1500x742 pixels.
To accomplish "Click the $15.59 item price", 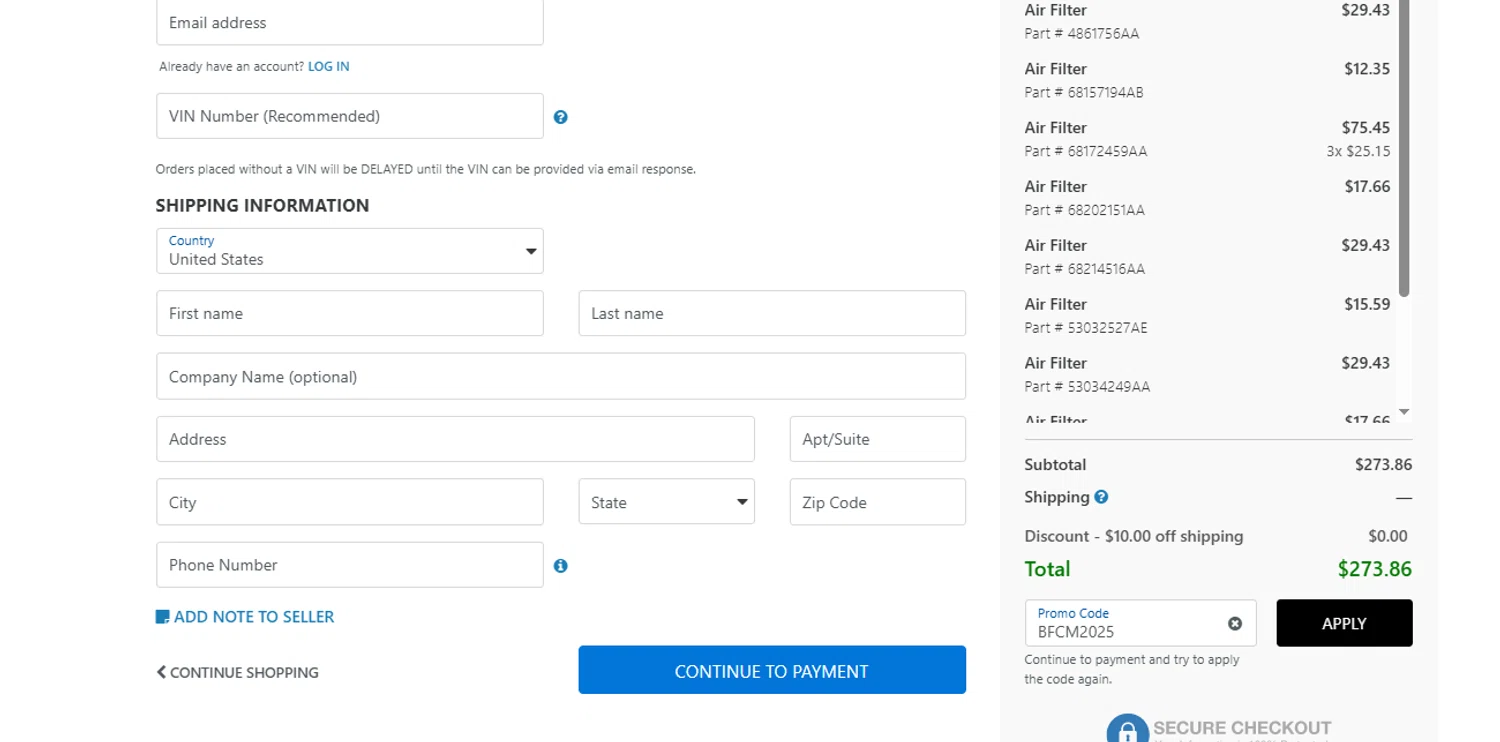I will point(1367,304).
